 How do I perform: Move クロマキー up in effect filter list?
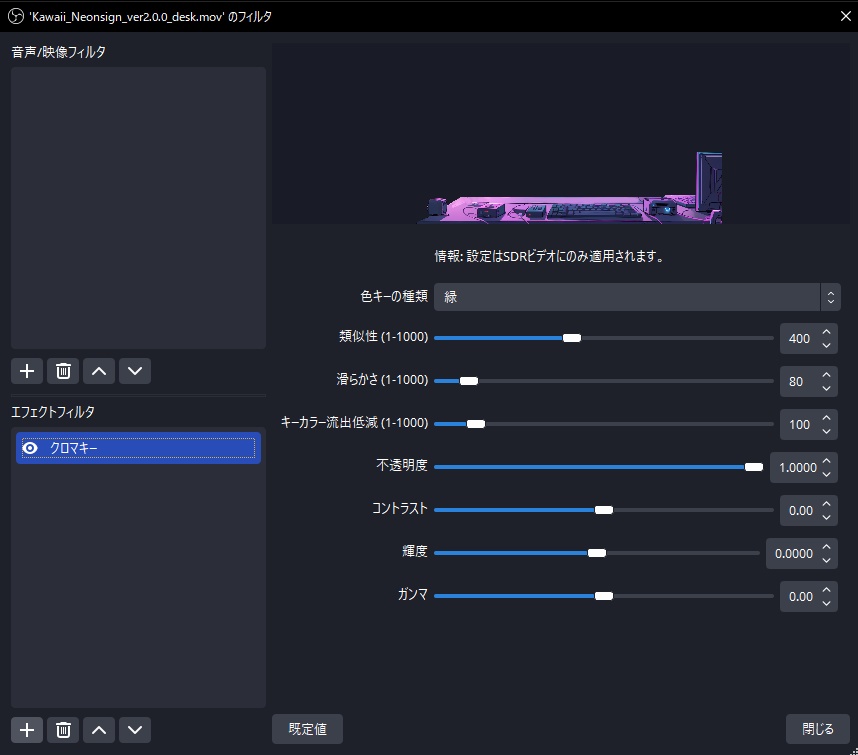point(99,730)
